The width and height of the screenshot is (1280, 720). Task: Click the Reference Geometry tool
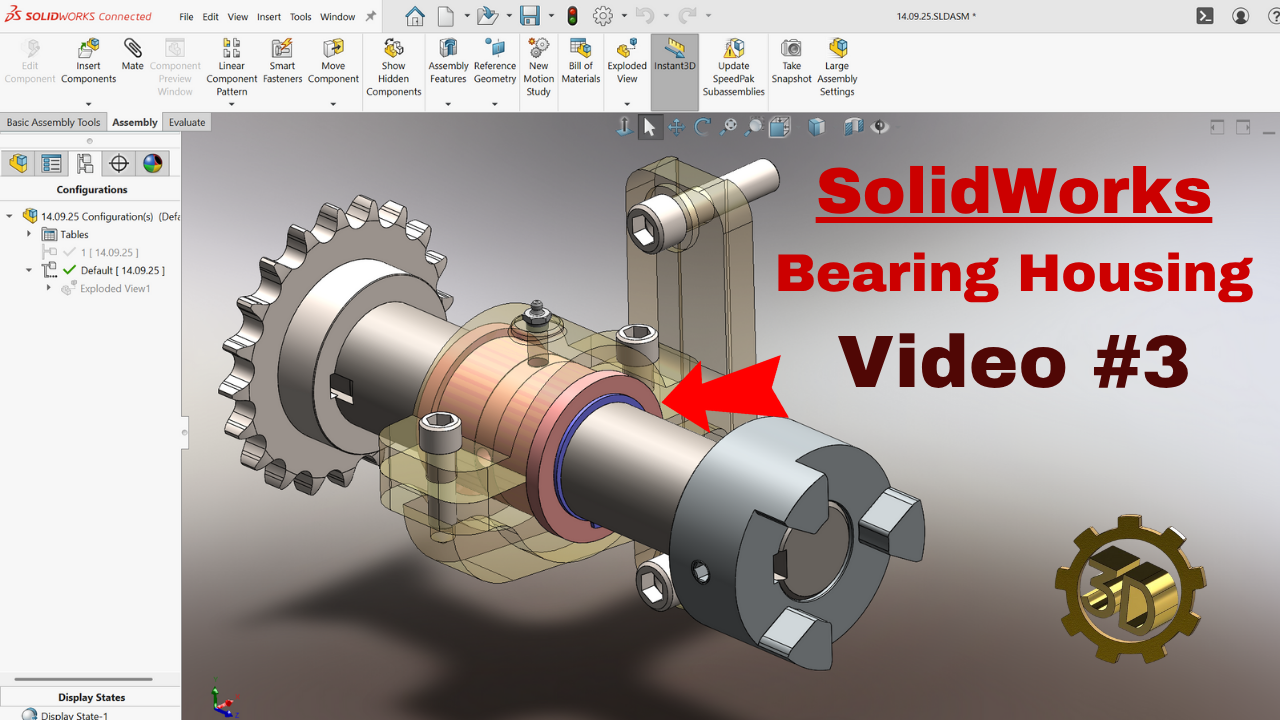pyautogui.click(x=495, y=62)
